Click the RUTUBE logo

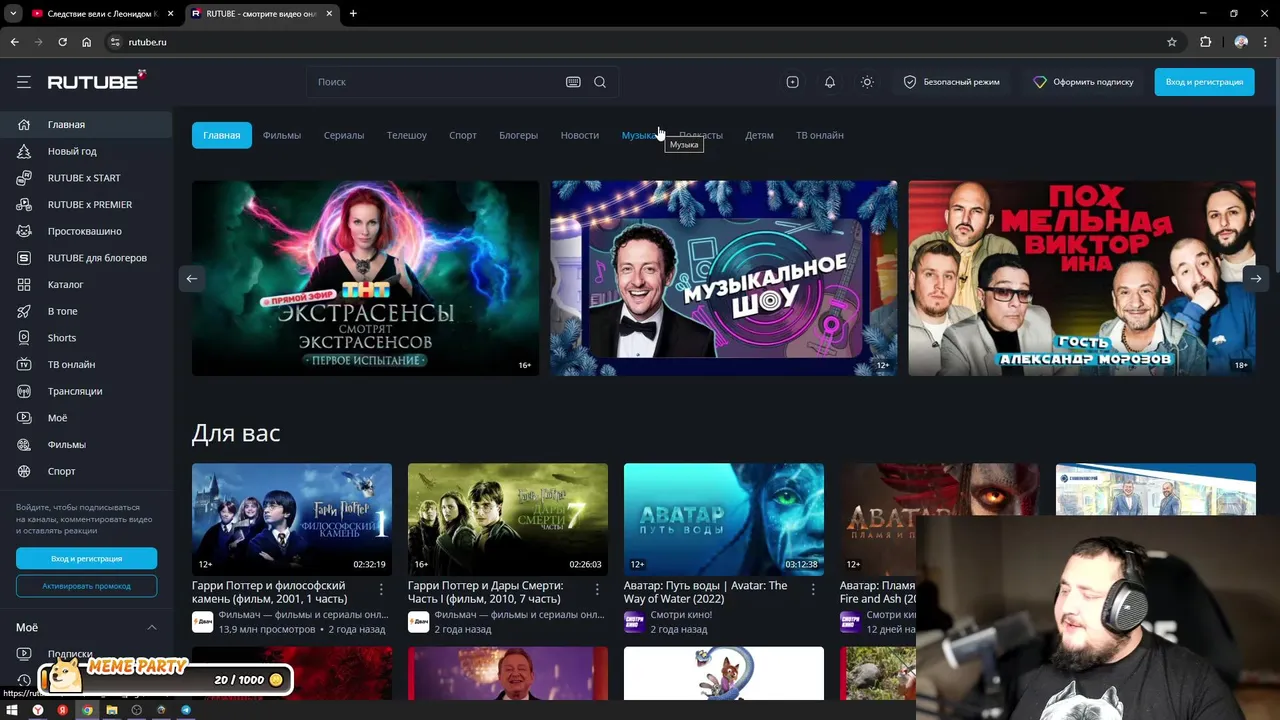point(97,81)
